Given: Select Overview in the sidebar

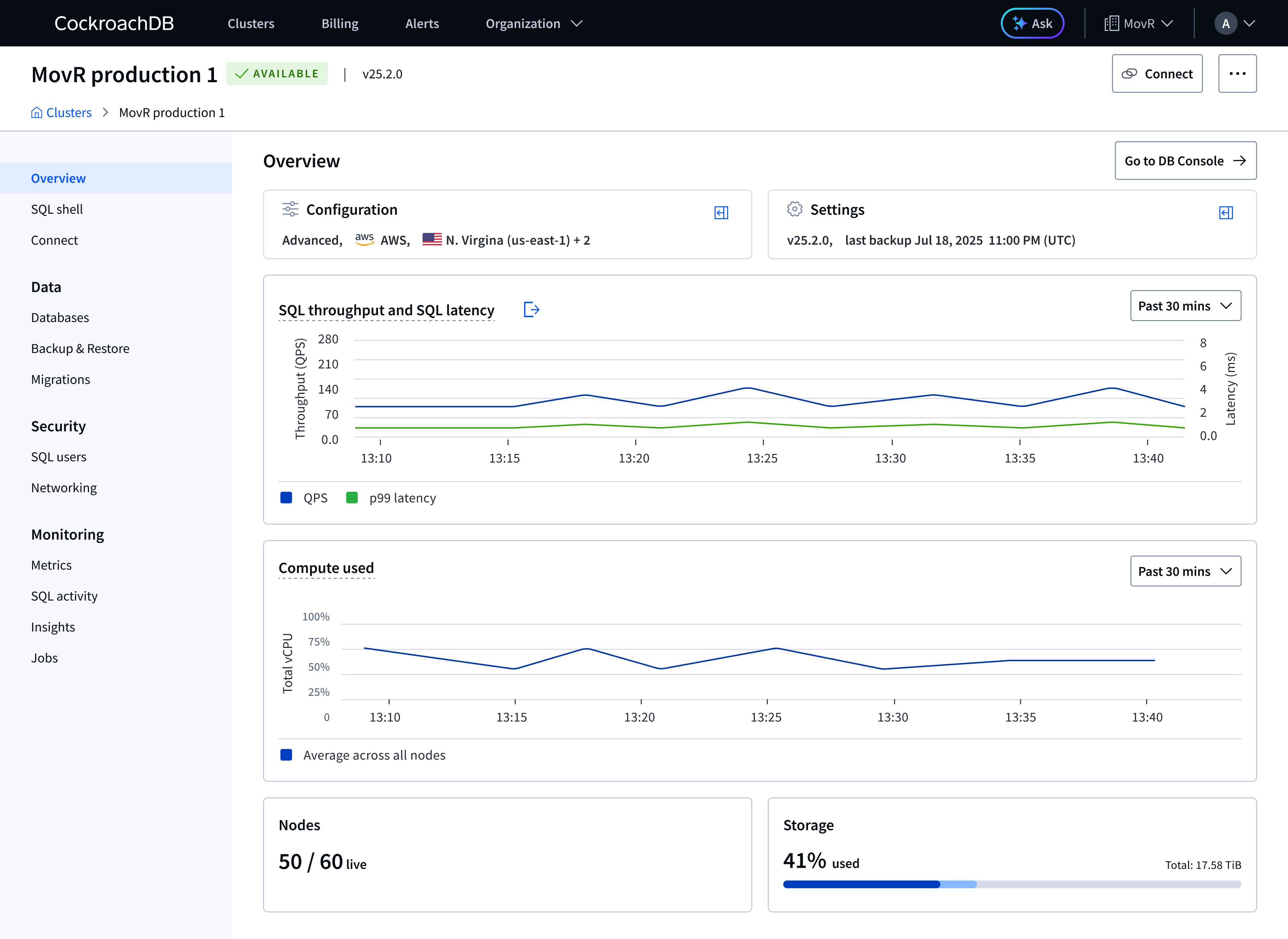Looking at the screenshot, I should click(x=116, y=178).
